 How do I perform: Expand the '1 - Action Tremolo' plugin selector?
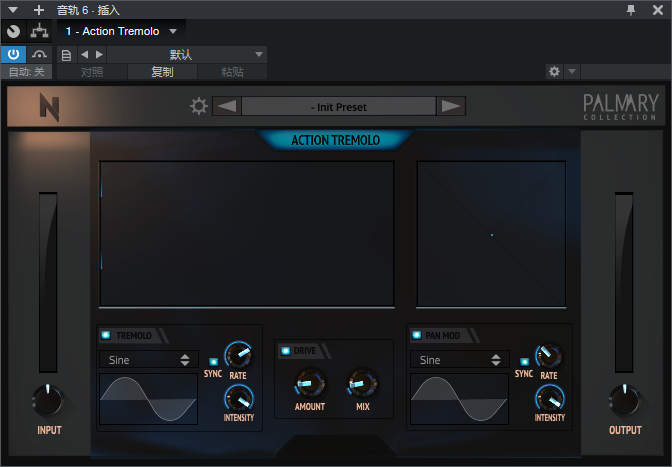point(121,31)
